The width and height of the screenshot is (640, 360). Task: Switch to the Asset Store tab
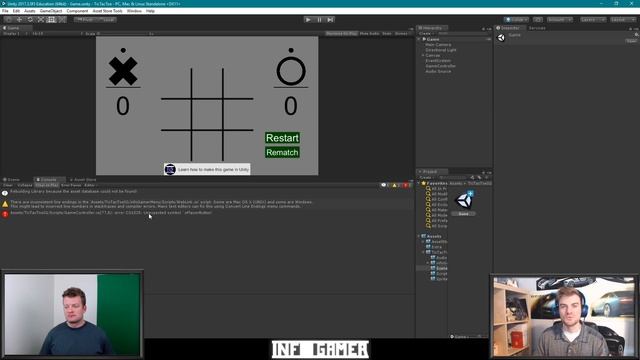83,180
